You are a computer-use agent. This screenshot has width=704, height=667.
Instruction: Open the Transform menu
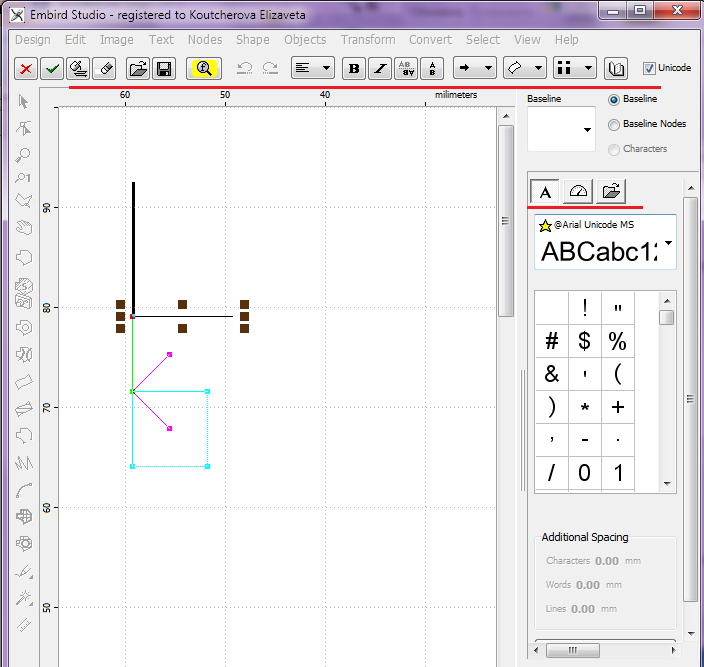point(367,40)
